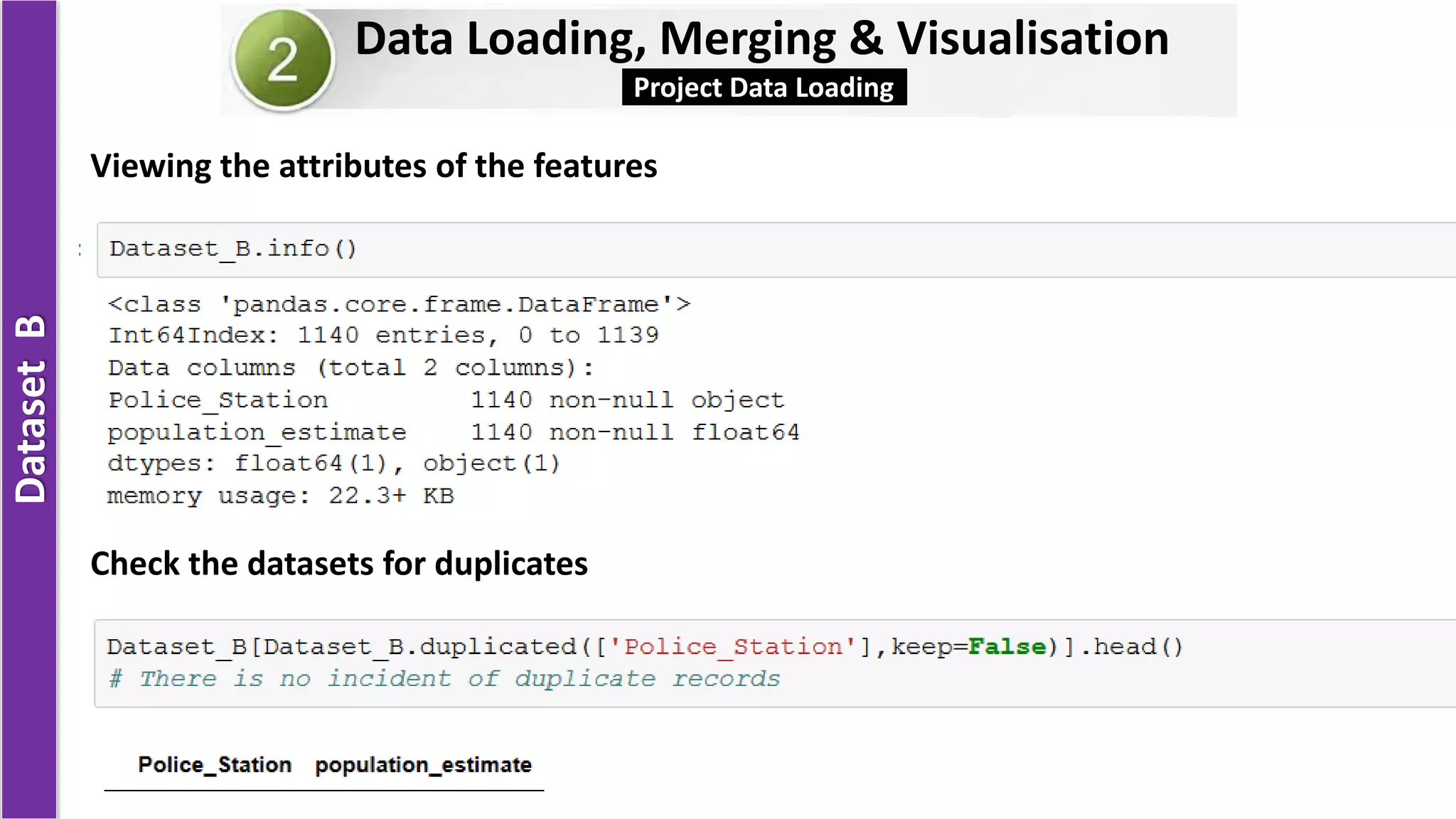Click the Police_Station column header
The image size is (1456, 819).
coord(215,764)
